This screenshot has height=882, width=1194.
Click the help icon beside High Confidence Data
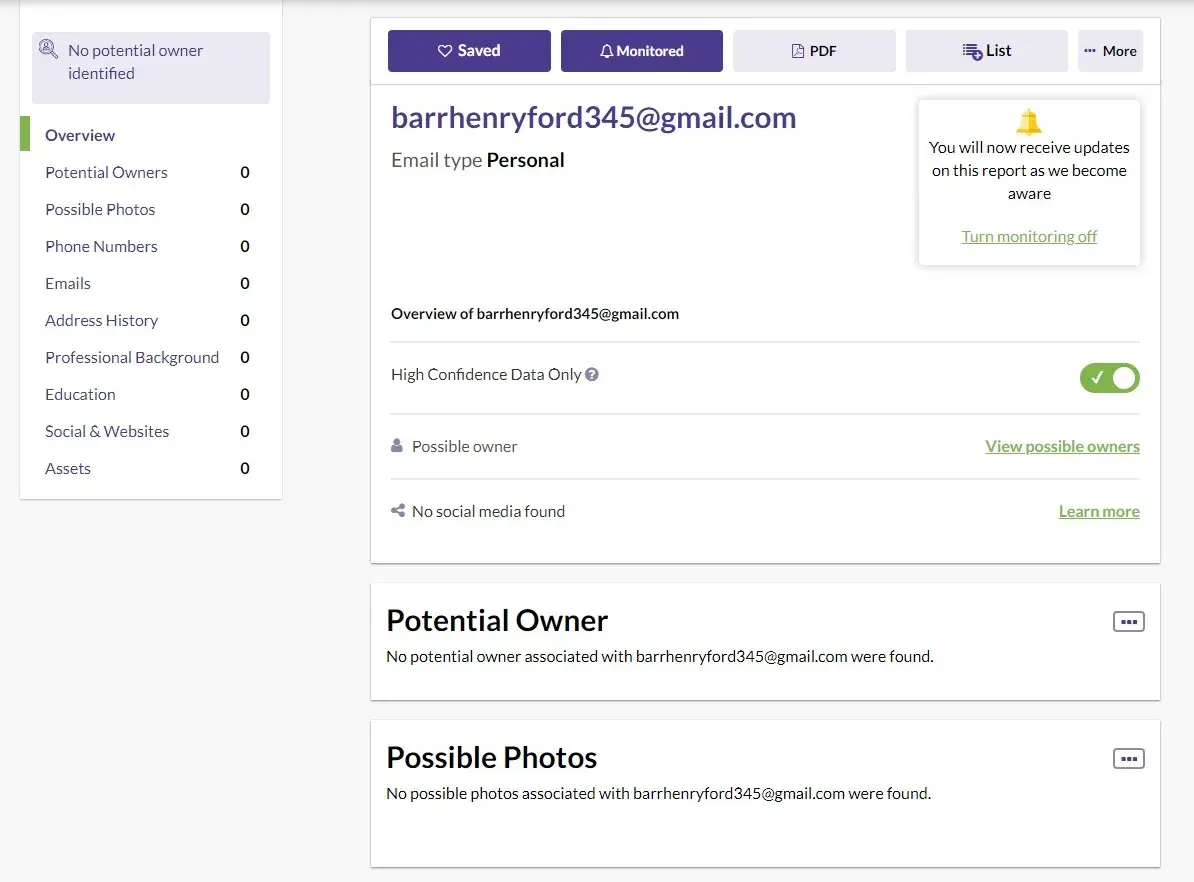pyautogui.click(x=592, y=375)
